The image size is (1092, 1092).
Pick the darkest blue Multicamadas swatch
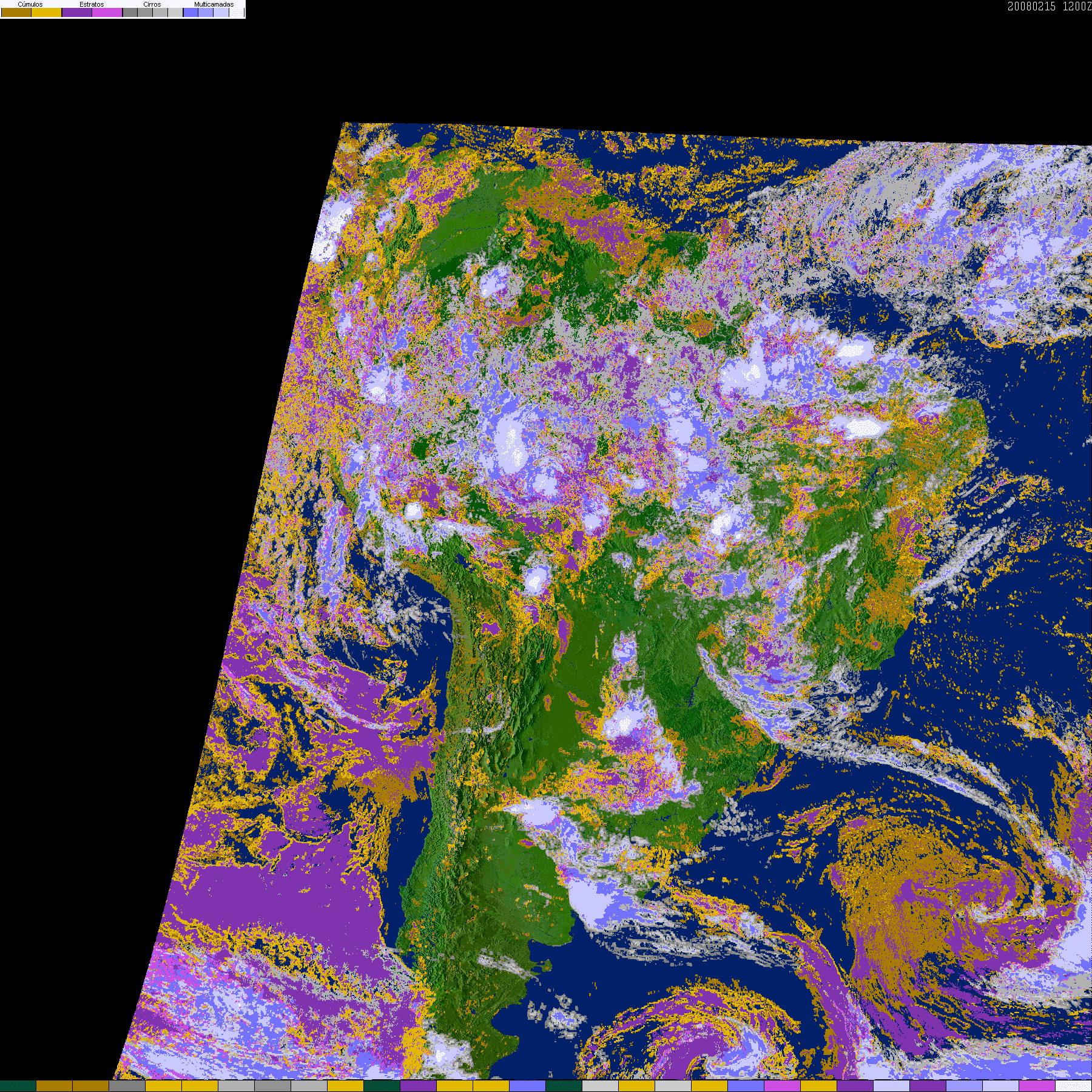[x=190, y=13]
